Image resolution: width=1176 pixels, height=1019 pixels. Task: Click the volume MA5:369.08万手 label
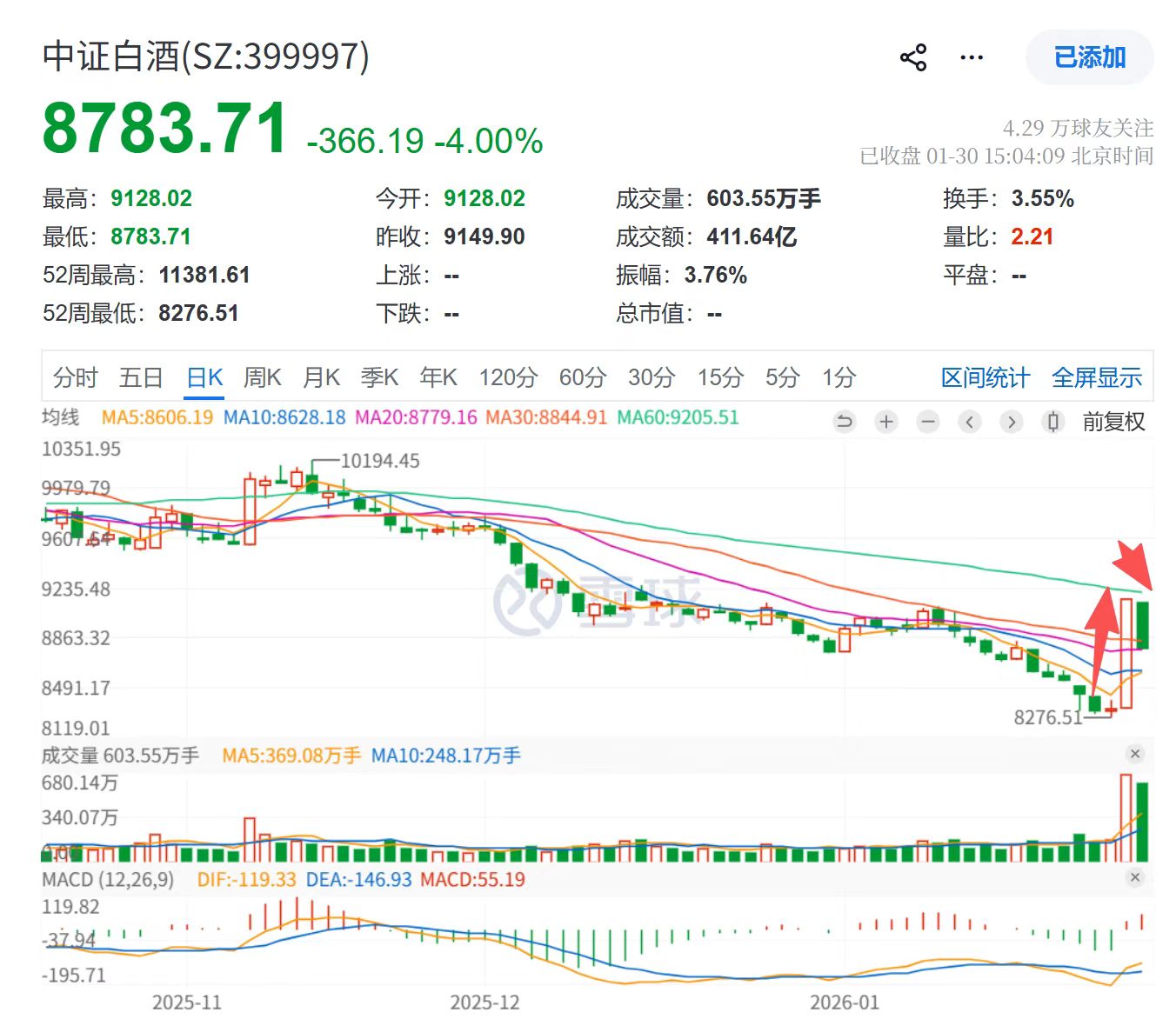pyautogui.click(x=291, y=756)
